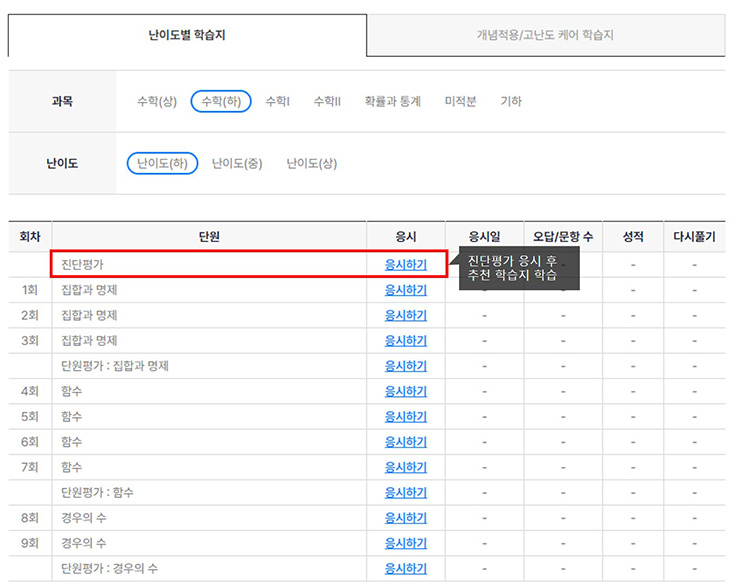Pick subject 미적분

(x=460, y=101)
